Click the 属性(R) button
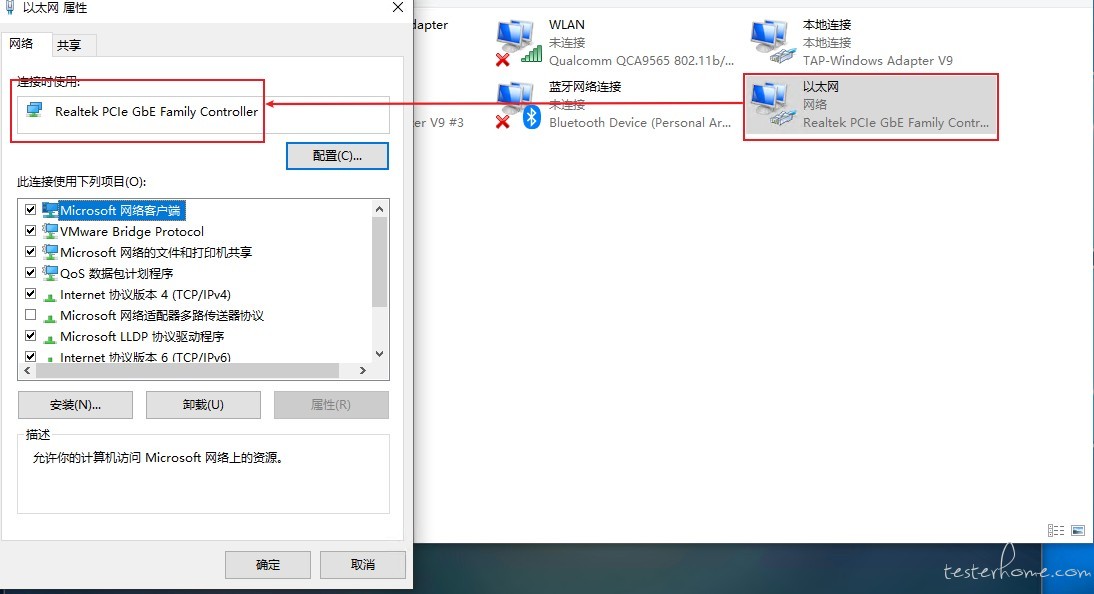 [331, 405]
